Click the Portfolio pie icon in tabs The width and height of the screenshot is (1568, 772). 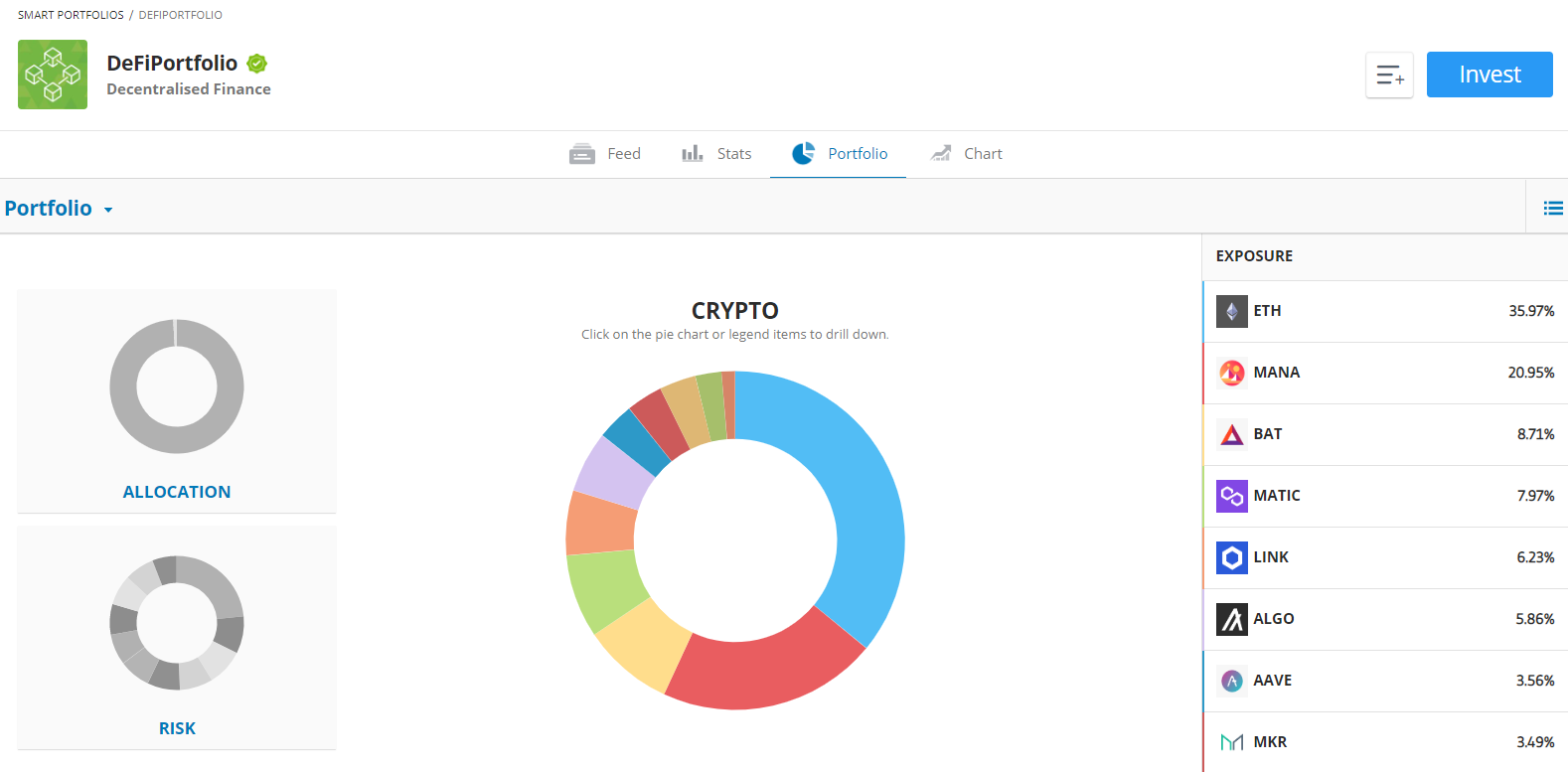tap(803, 153)
